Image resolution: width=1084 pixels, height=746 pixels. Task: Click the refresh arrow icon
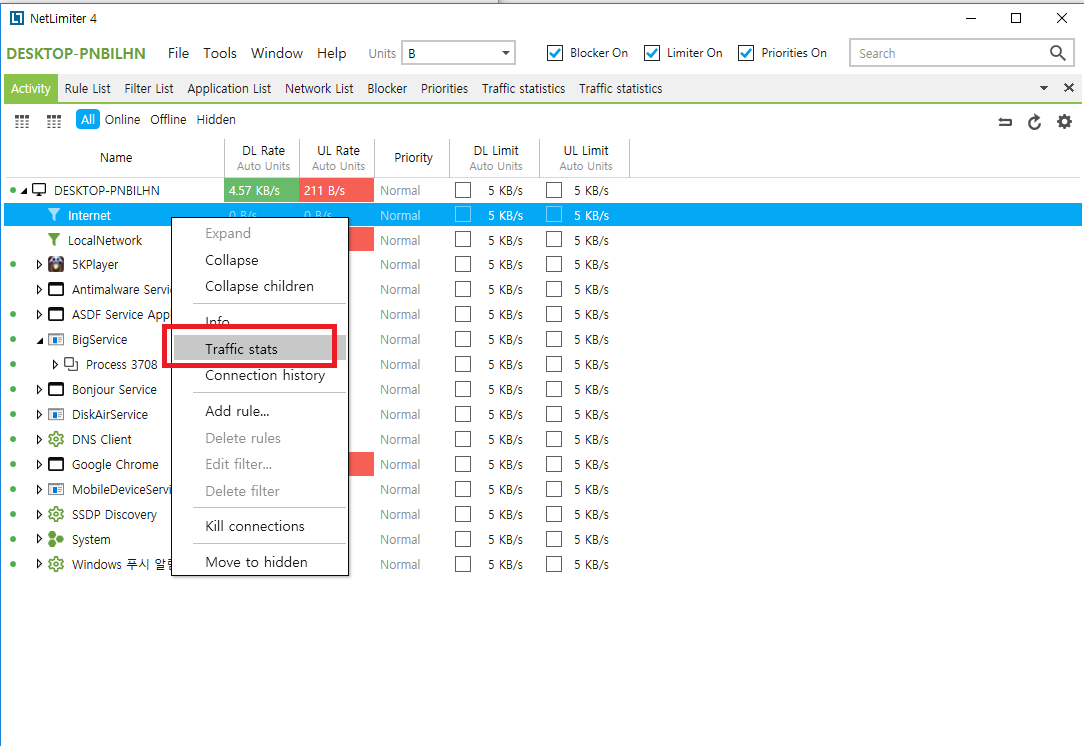1034,122
